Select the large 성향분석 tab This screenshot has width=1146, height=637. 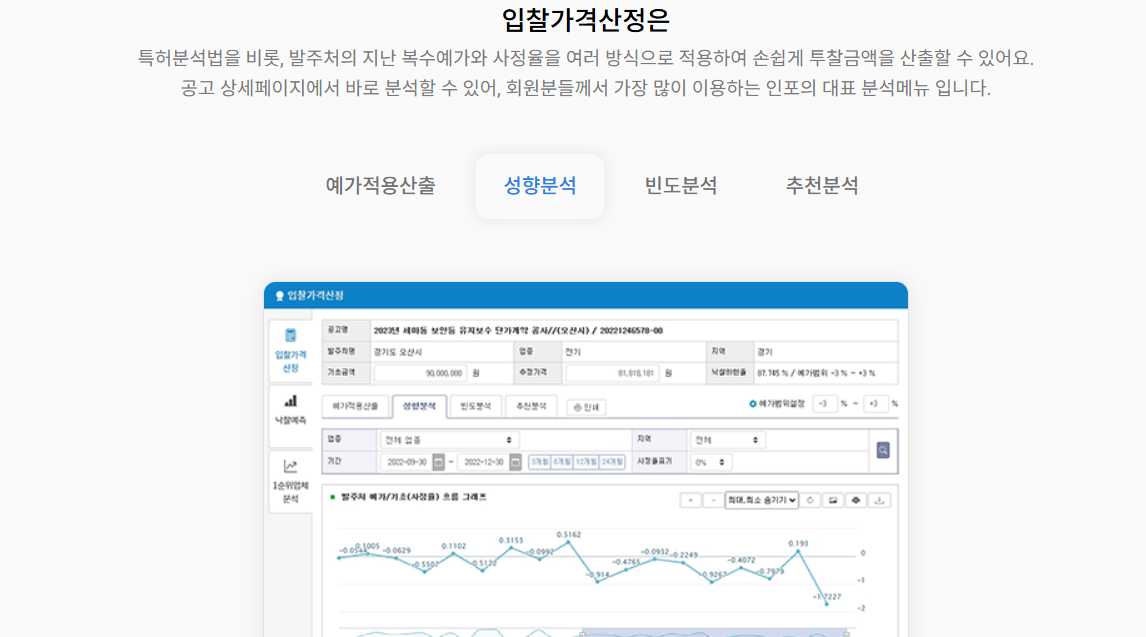539,186
